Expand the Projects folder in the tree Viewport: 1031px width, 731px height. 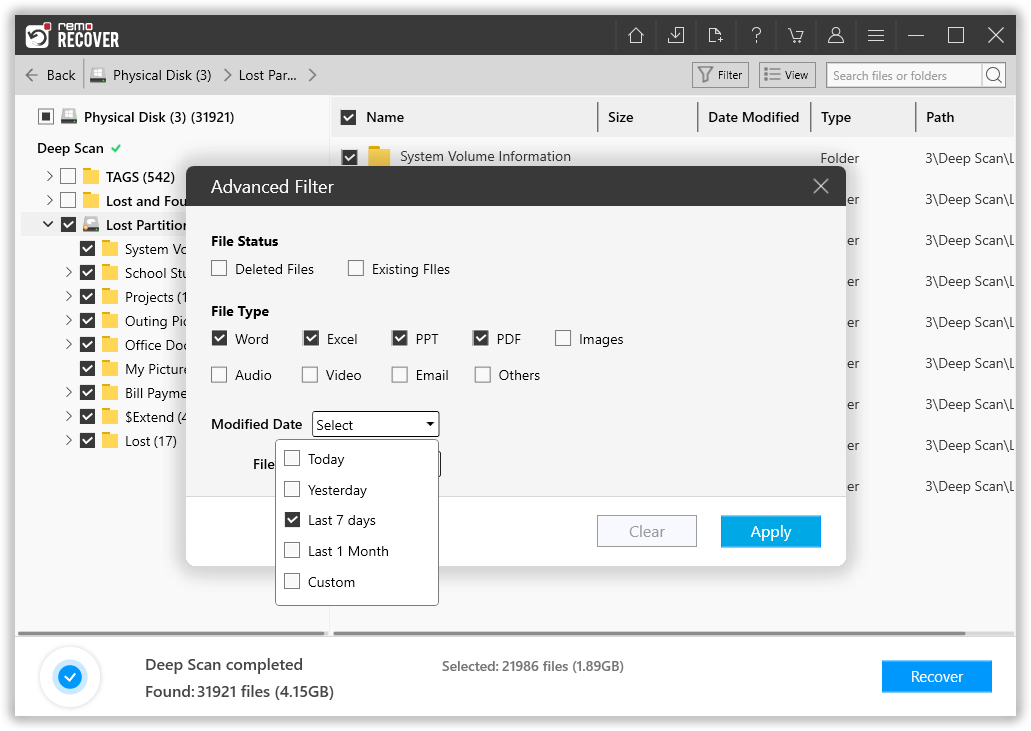pos(68,296)
